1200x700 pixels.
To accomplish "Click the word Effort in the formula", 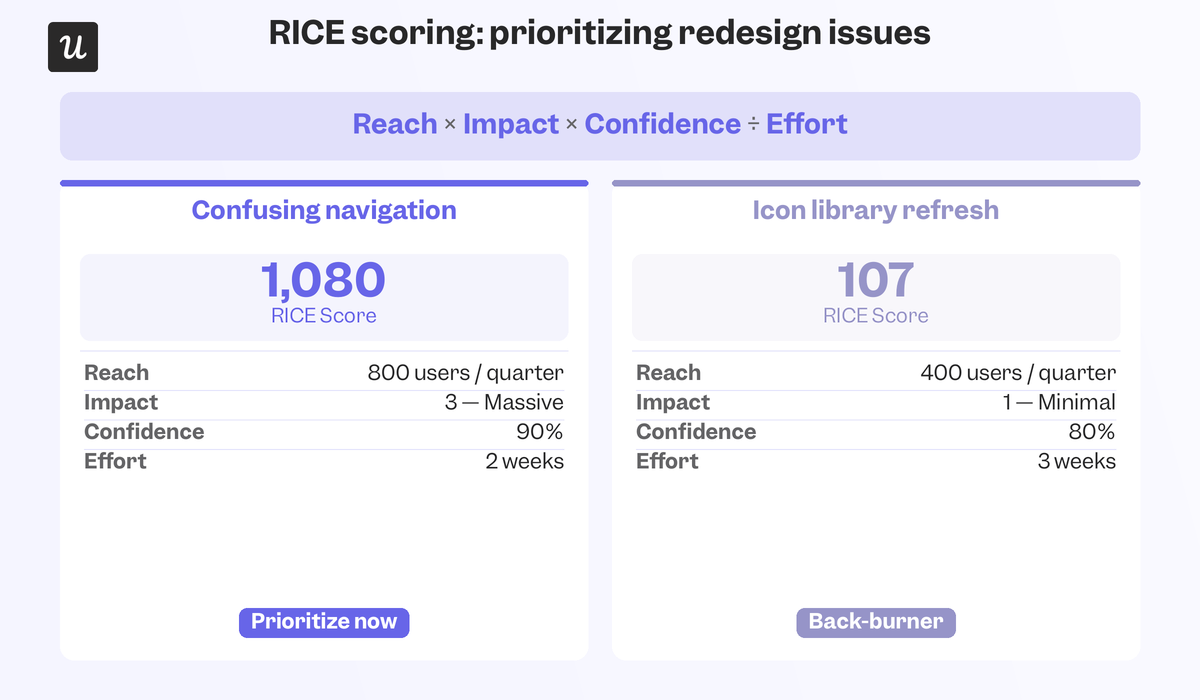I will coord(807,124).
